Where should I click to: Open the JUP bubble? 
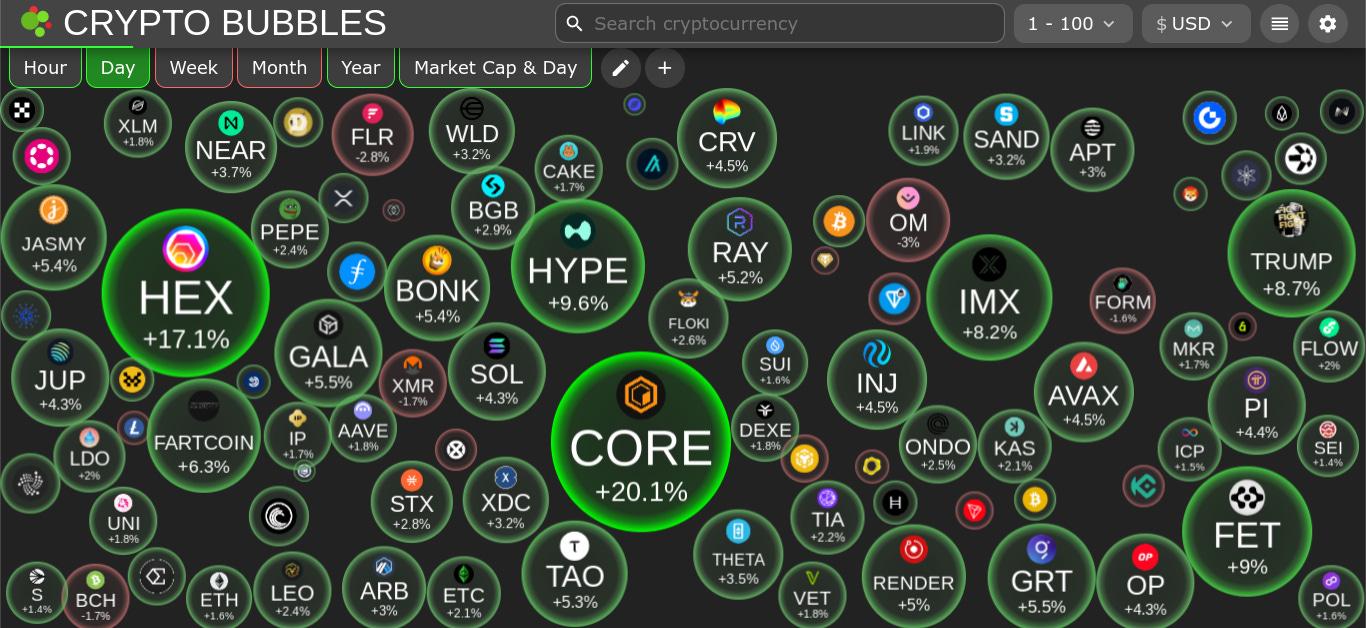point(60,377)
